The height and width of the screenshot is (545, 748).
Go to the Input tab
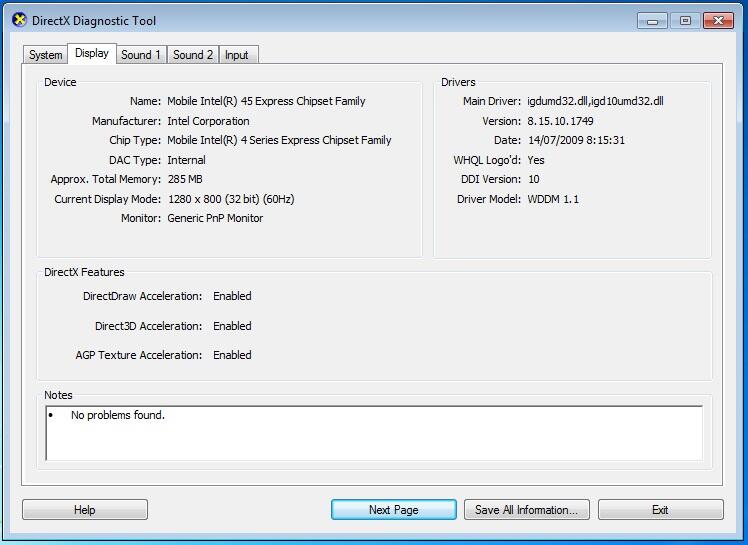coord(237,55)
